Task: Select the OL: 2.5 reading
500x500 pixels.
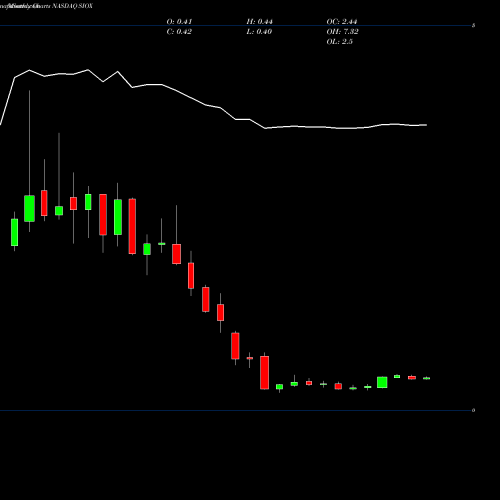Action: 339,42
